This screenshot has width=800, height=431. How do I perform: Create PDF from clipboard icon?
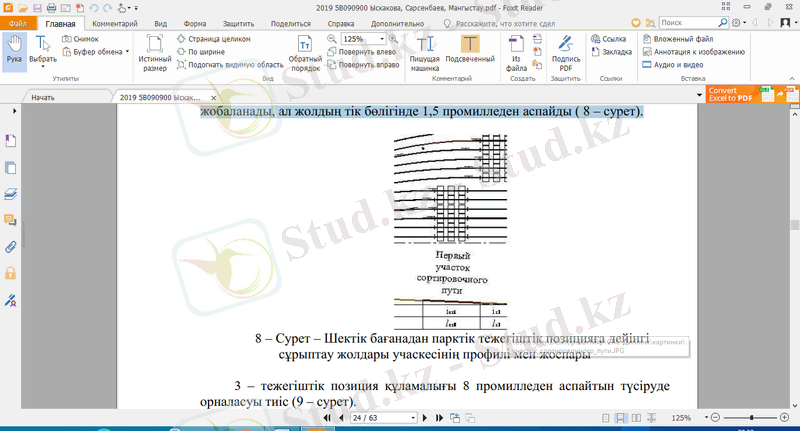coord(537,65)
